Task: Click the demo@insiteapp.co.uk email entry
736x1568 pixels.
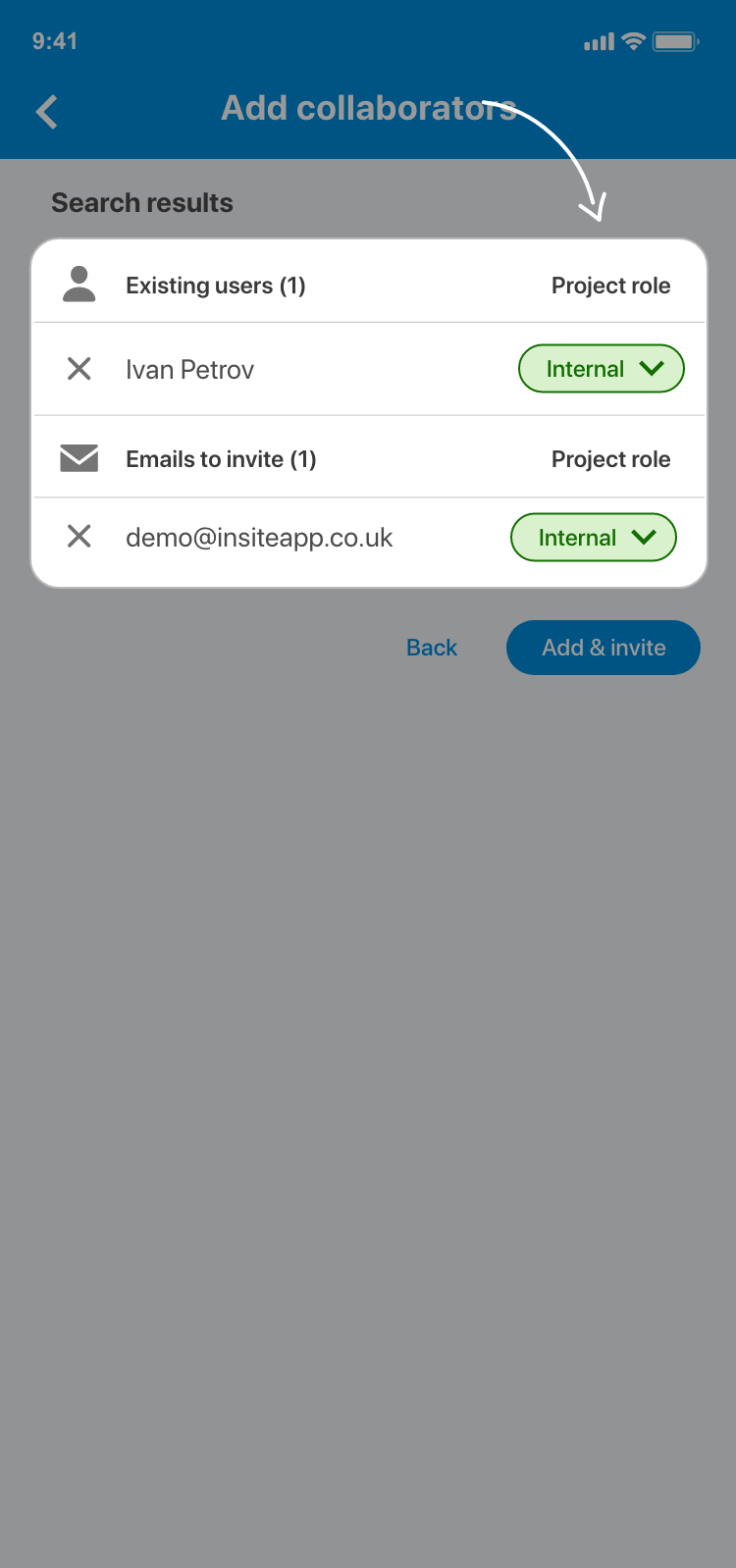Action: 259,538
